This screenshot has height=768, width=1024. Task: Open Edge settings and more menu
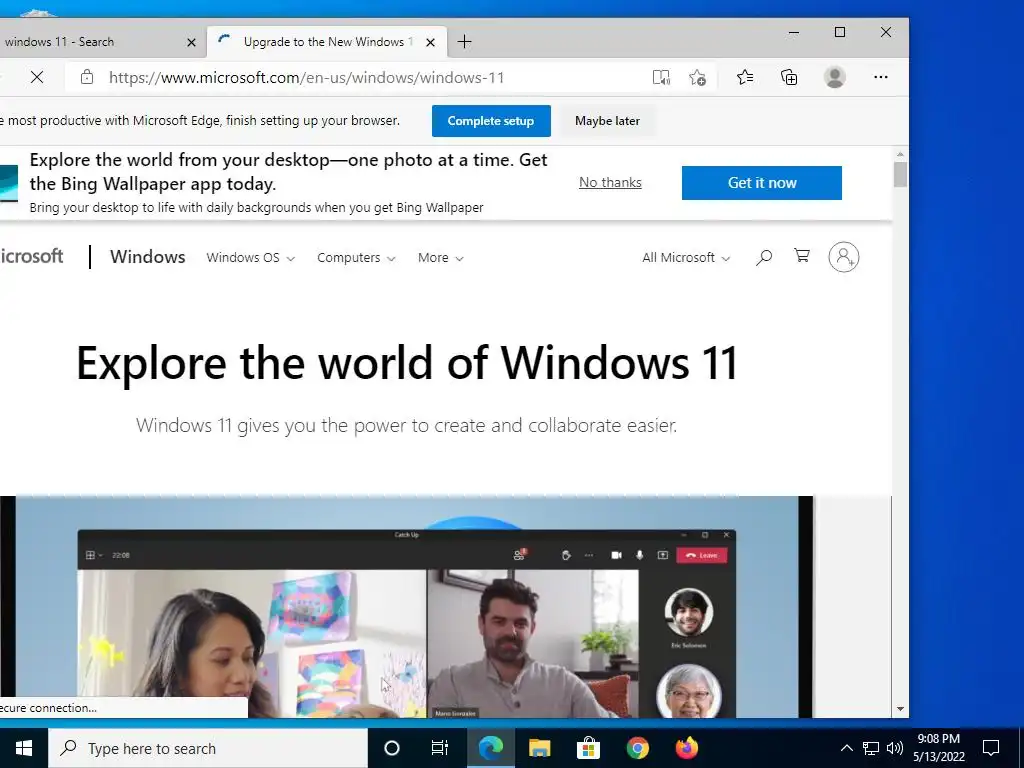880,77
